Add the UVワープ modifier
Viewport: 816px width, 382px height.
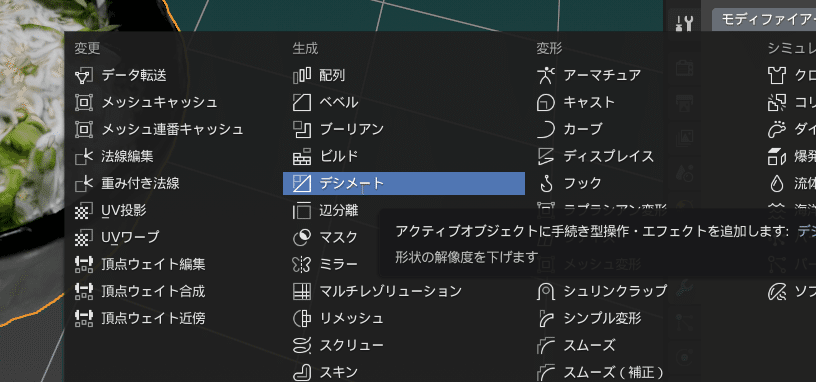(130, 237)
